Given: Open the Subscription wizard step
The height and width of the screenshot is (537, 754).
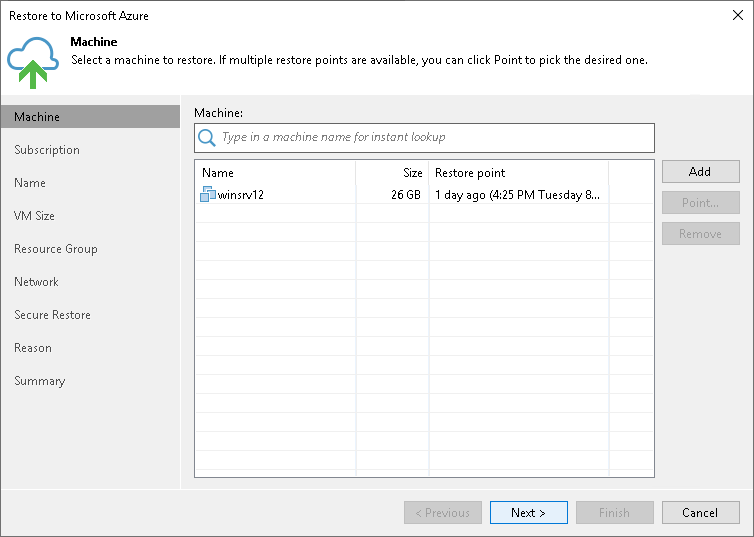Looking at the screenshot, I should pos(47,150).
